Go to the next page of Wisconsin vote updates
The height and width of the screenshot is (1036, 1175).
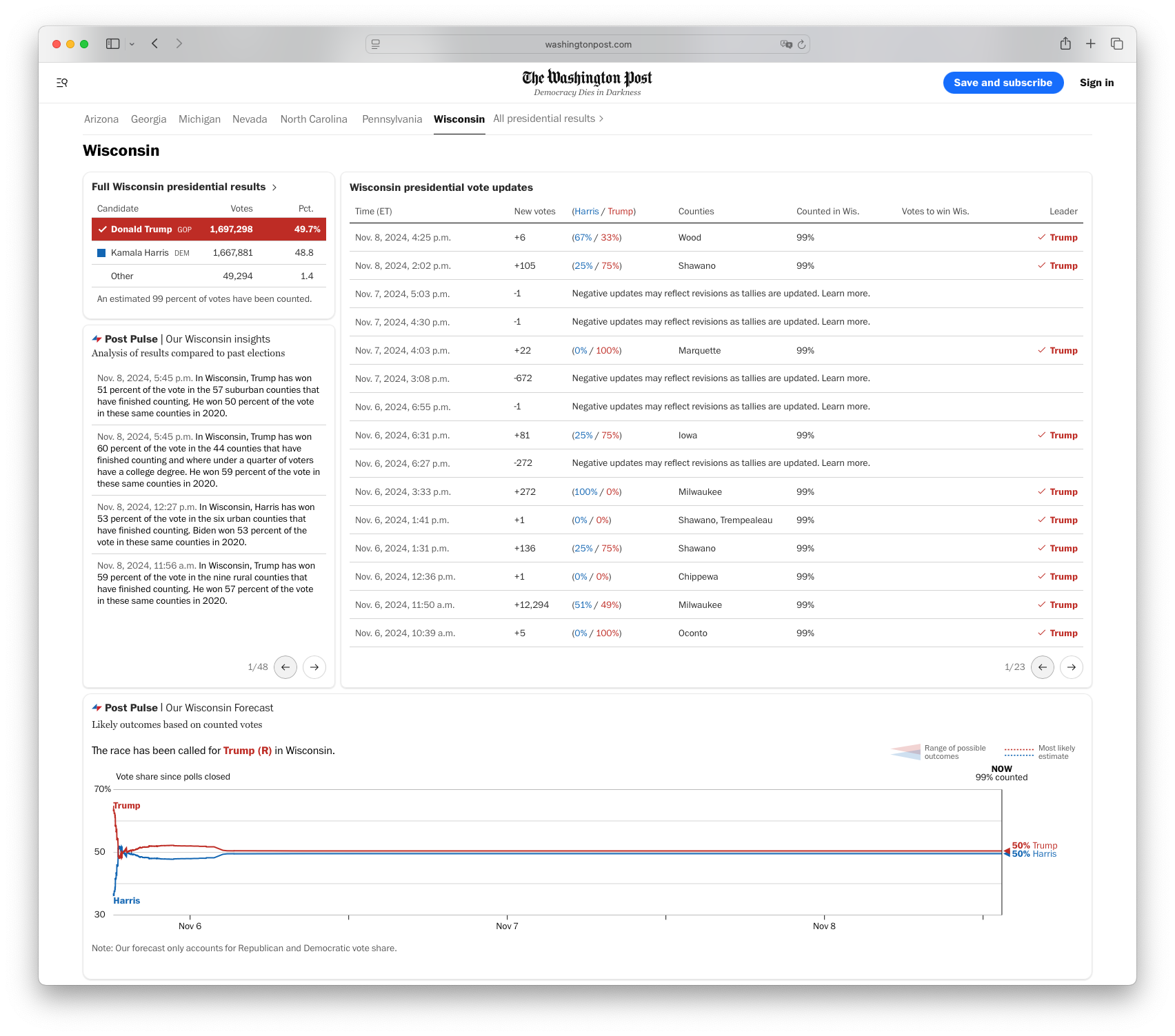(x=1071, y=667)
